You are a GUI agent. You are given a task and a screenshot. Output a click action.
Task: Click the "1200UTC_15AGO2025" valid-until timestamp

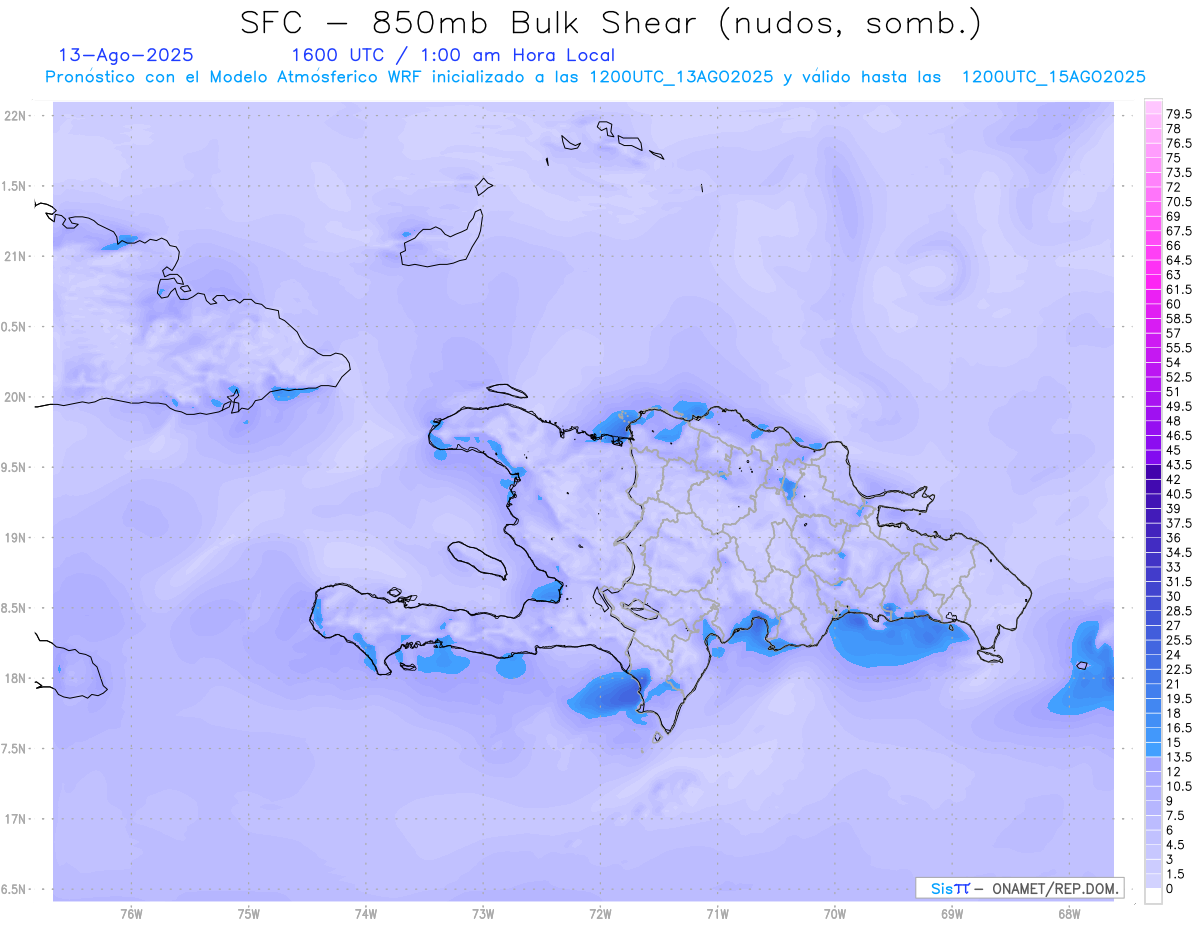[x=1053, y=77]
